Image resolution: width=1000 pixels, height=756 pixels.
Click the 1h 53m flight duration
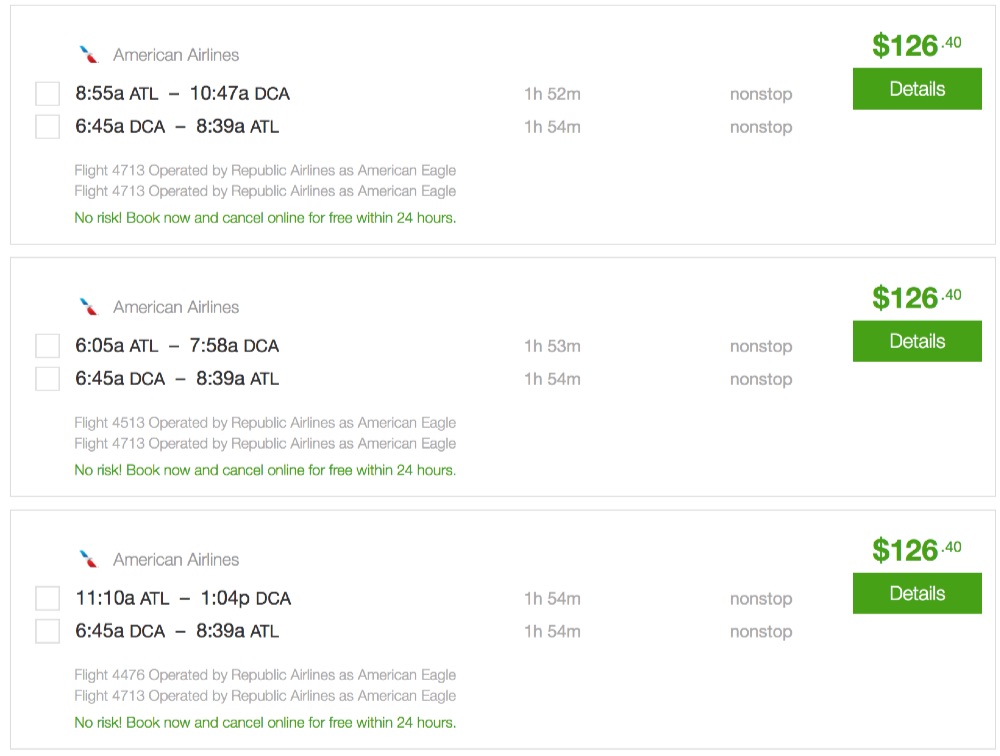tap(552, 346)
